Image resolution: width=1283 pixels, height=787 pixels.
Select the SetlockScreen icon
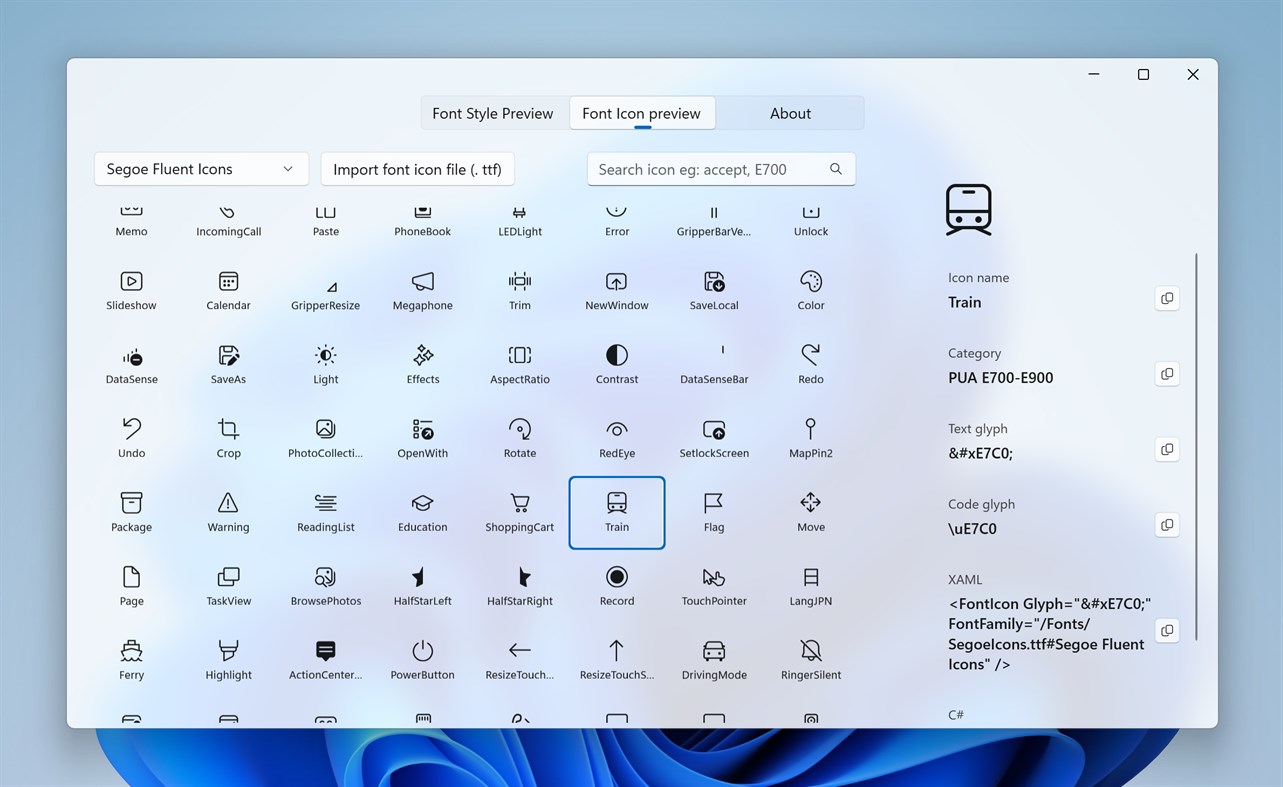[713, 439]
